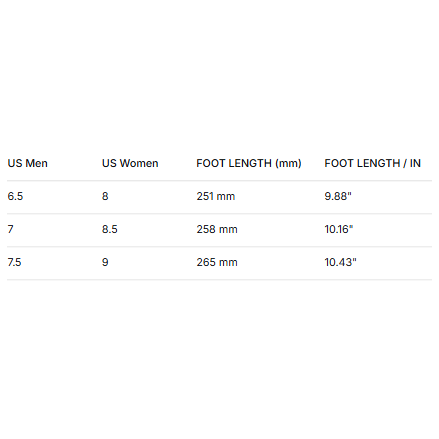This screenshot has width=439, height=439.
Task: Select the US Men column header
Action: click(x=28, y=163)
